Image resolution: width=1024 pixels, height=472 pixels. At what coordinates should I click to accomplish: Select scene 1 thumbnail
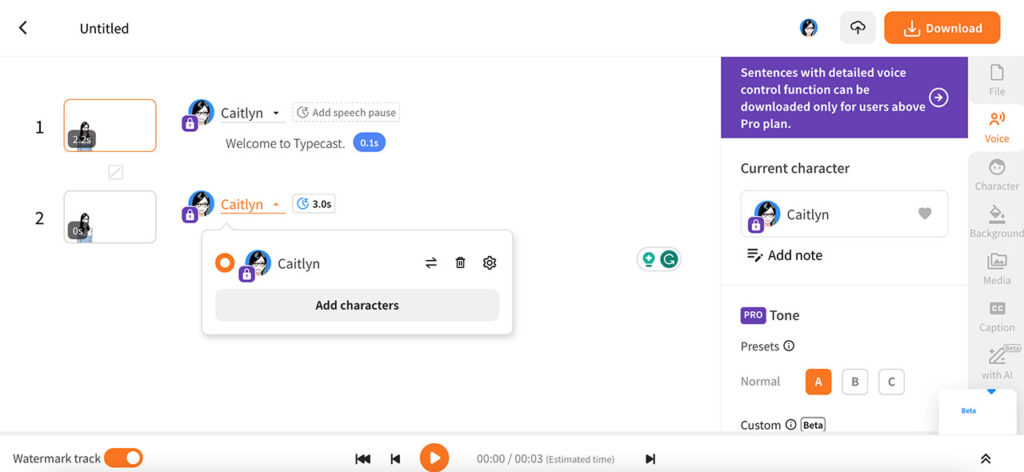pyautogui.click(x=110, y=125)
